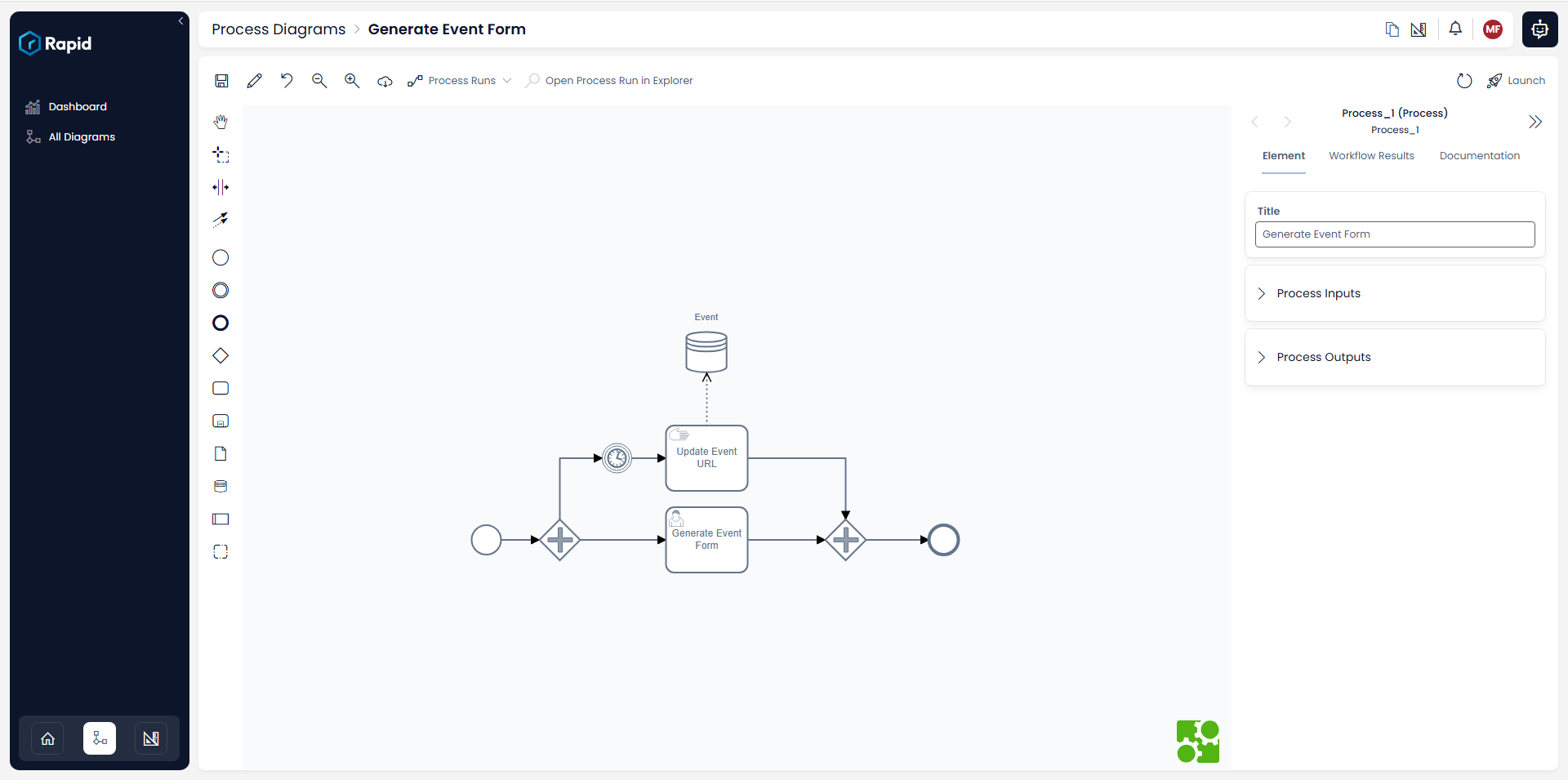Switch to the Workflow Results tab

pyautogui.click(x=1371, y=156)
